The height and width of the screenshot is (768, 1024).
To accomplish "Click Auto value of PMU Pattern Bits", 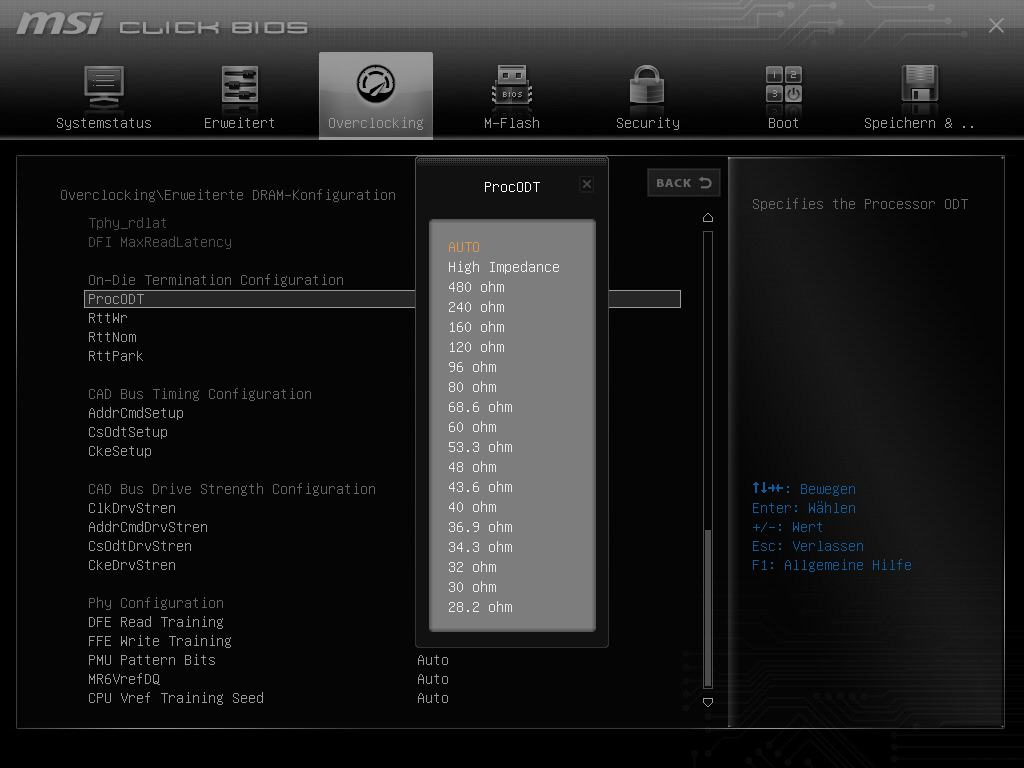I will (433, 660).
